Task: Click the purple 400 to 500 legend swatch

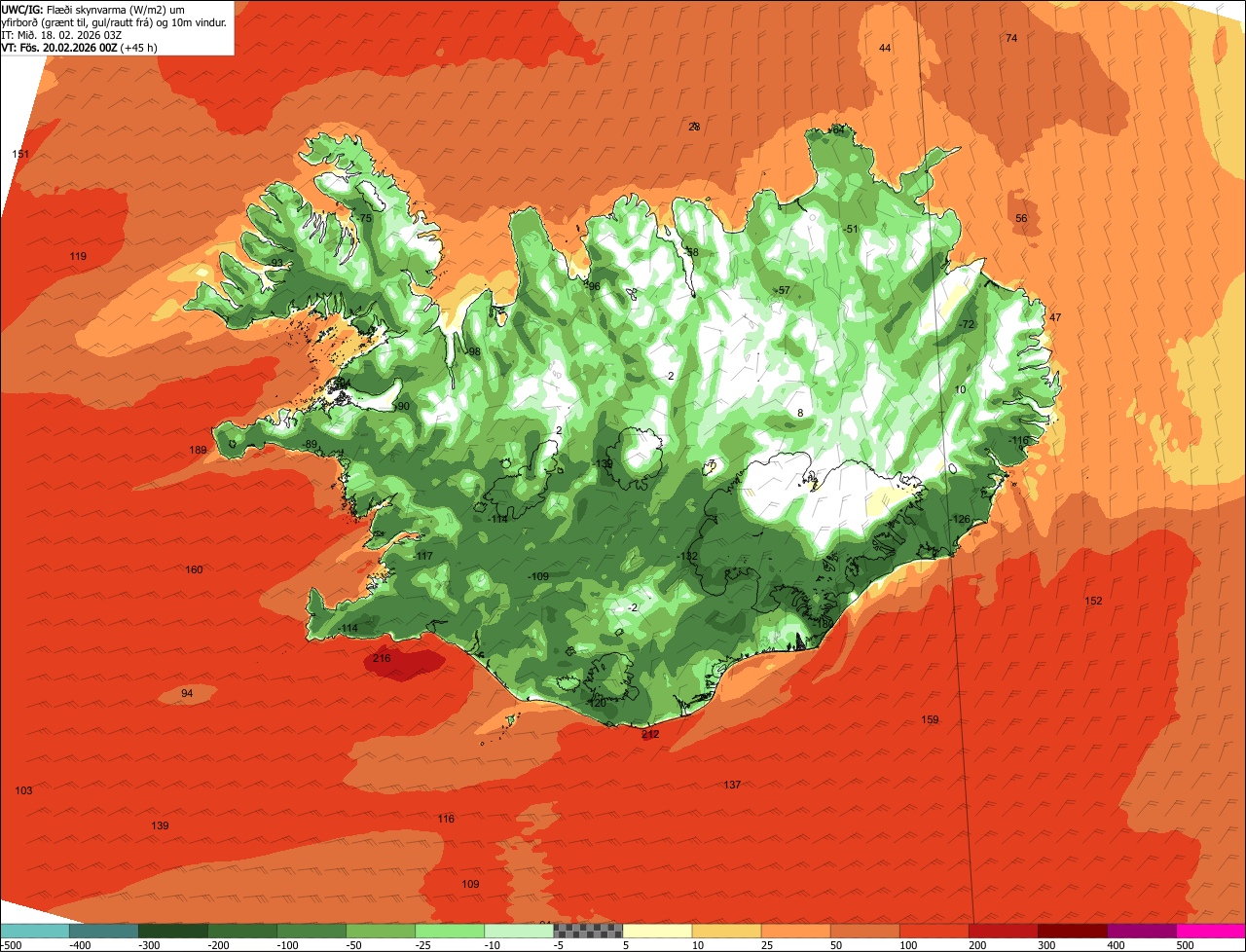Action: [x=1141, y=931]
